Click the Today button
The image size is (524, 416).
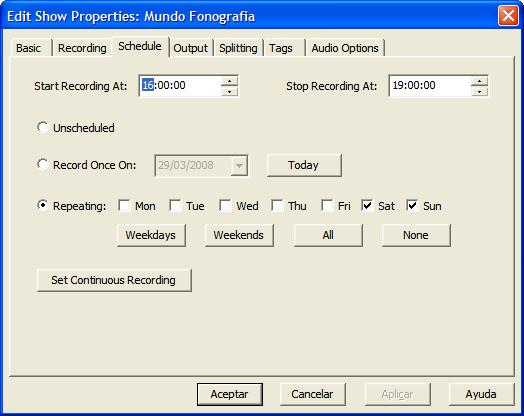[304, 165]
